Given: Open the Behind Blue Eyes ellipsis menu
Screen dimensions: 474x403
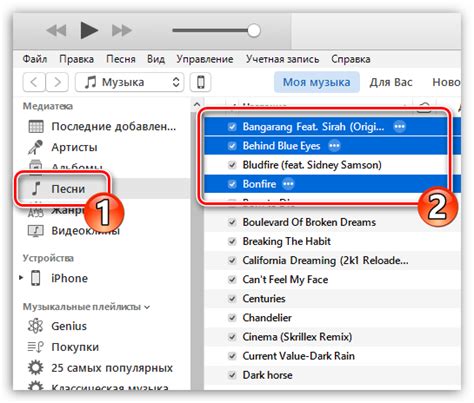Looking at the screenshot, I should [x=334, y=146].
